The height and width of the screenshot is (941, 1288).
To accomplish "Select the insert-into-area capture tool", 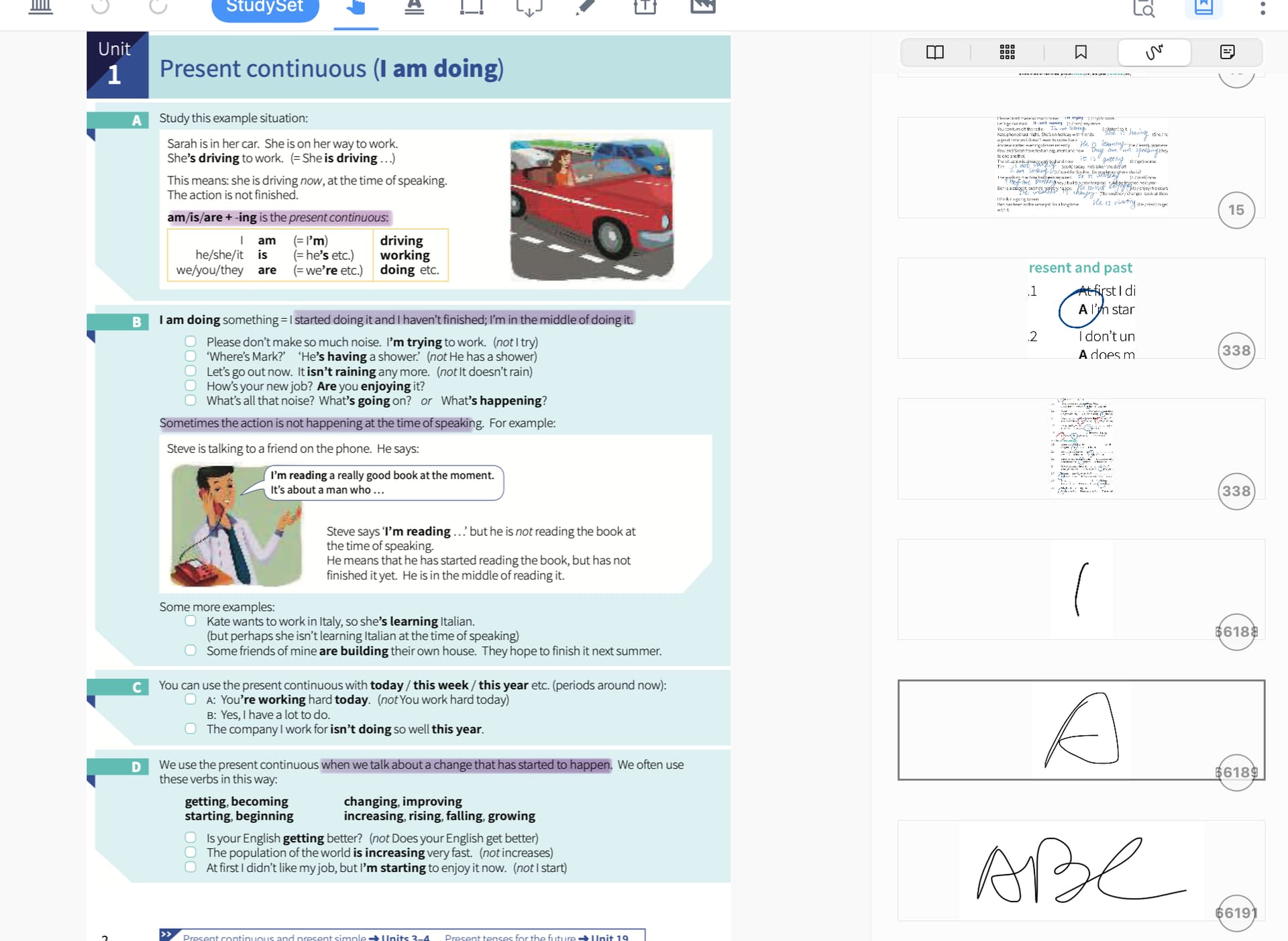I will point(529,8).
